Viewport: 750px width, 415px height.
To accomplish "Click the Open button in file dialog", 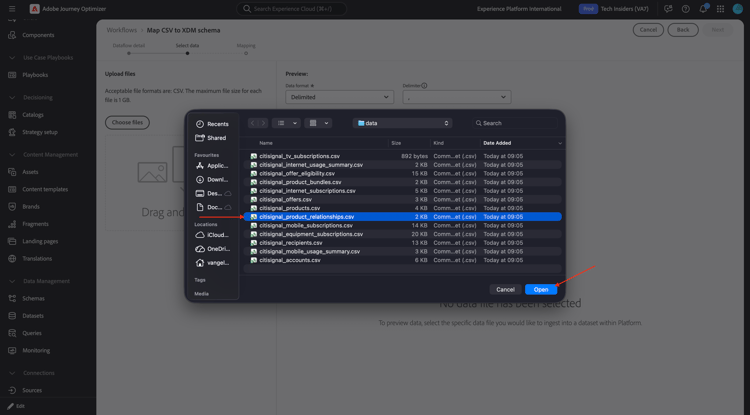I will [541, 290].
